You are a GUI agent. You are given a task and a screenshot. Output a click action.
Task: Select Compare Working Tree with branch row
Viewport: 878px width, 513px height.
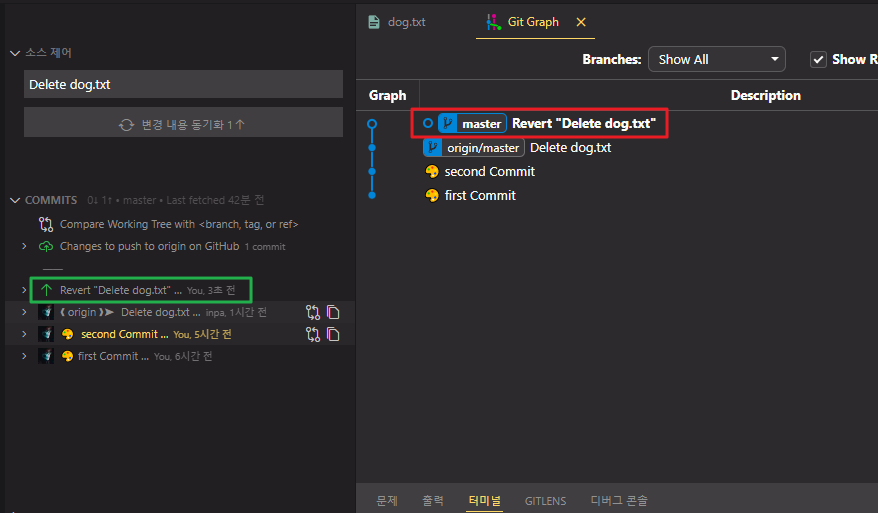[179, 225]
